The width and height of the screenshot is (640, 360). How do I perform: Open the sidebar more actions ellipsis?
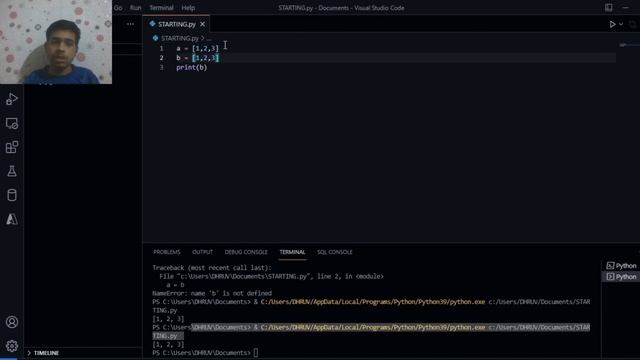(x=130, y=24)
